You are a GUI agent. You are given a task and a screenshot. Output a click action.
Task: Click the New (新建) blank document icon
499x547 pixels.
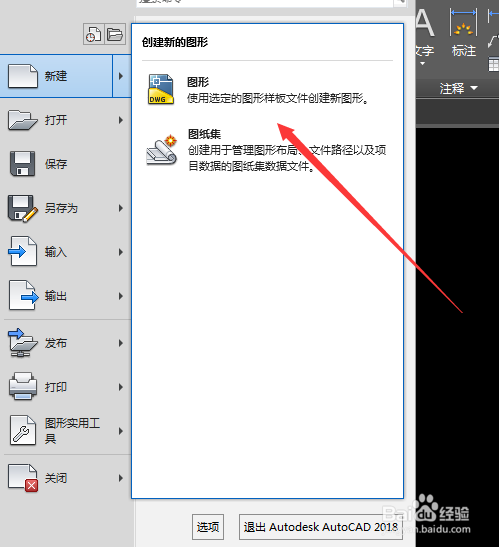23,76
